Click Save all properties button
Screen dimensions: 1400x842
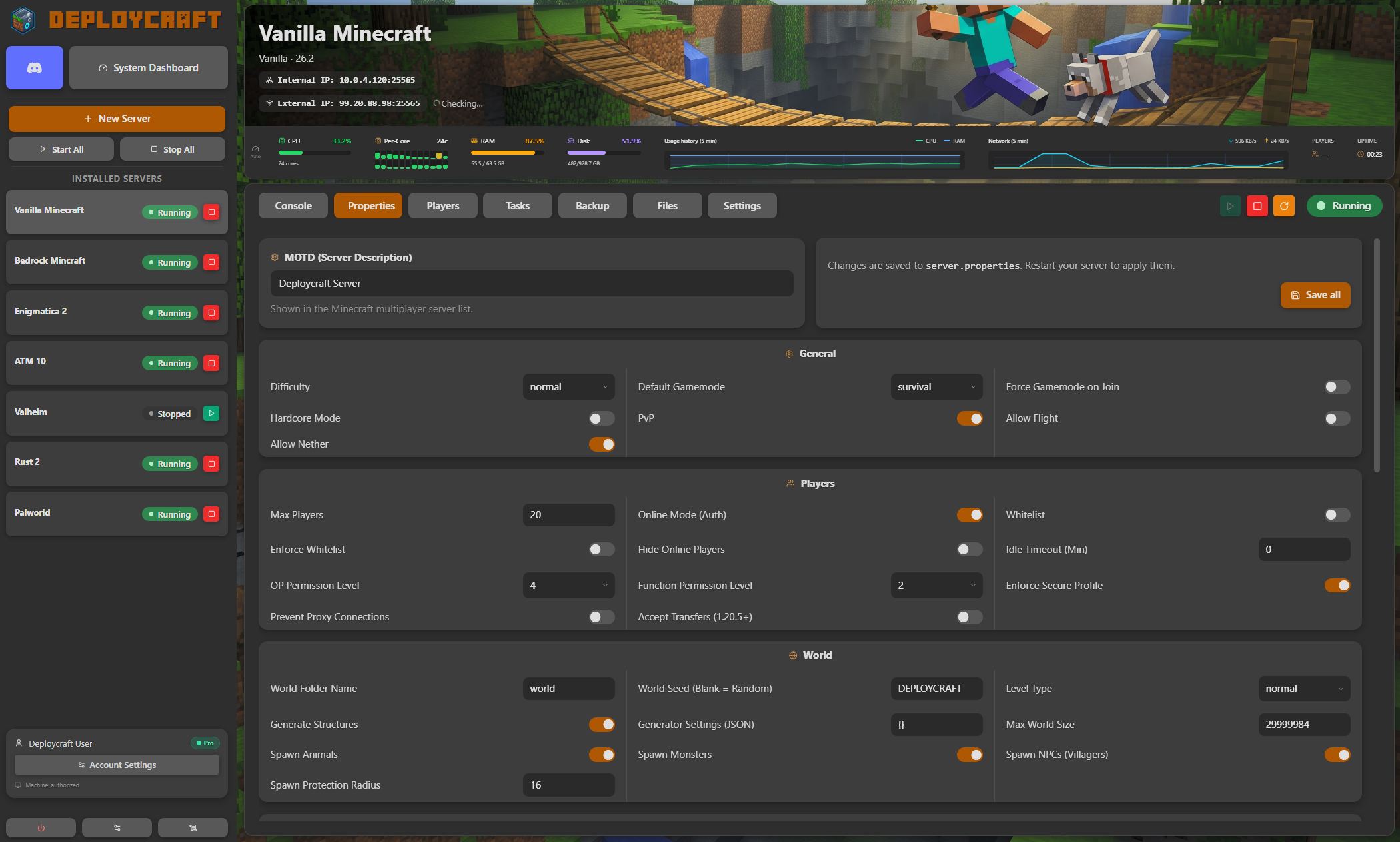[1315, 295]
